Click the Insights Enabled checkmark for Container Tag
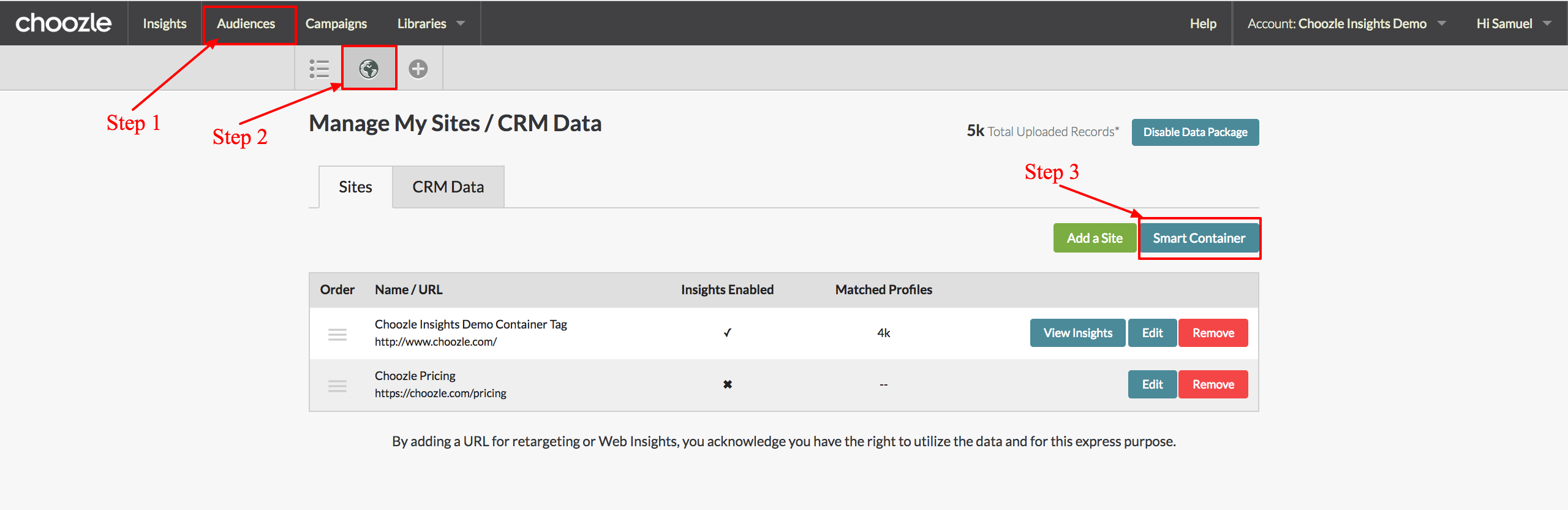 pyautogui.click(x=727, y=333)
